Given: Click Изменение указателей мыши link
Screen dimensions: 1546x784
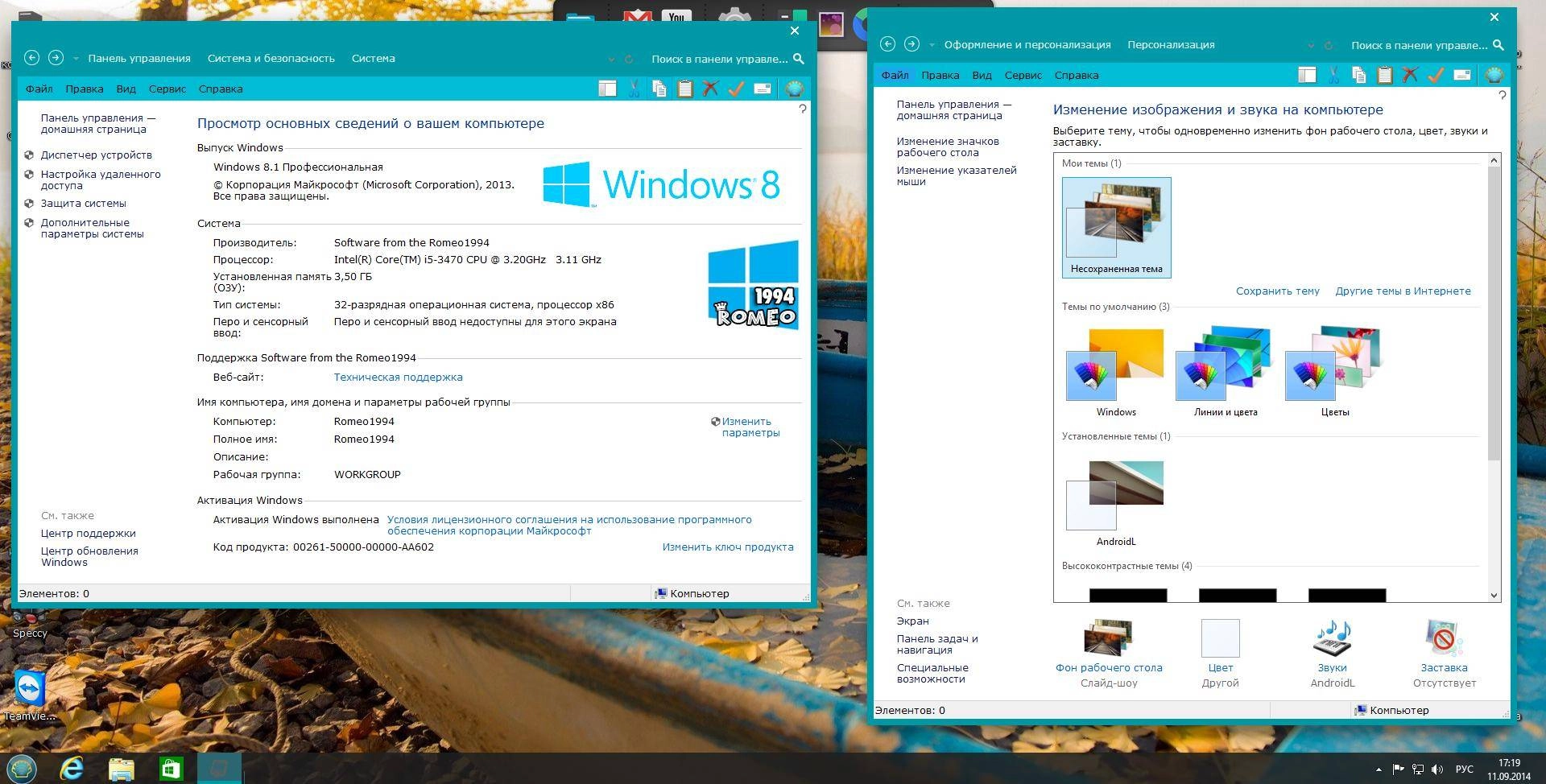Looking at the screenshot, I should click(956, 175).
